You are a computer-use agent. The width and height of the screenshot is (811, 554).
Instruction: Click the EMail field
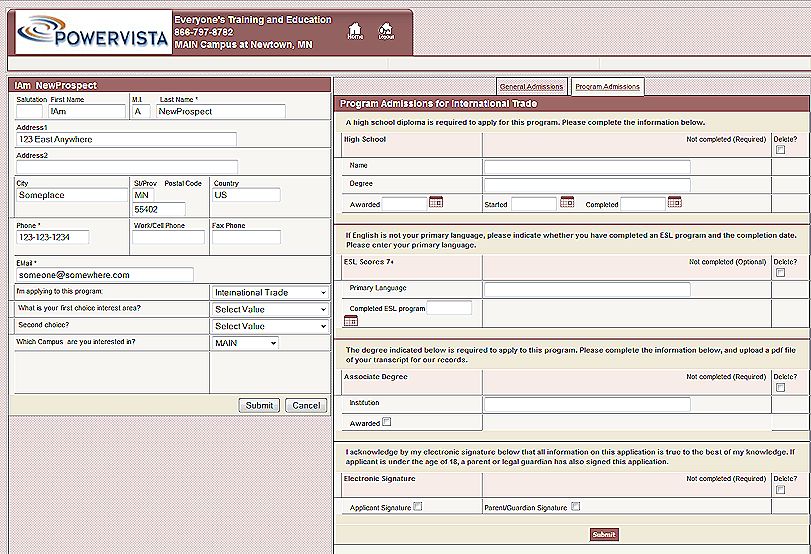[105, 275]
